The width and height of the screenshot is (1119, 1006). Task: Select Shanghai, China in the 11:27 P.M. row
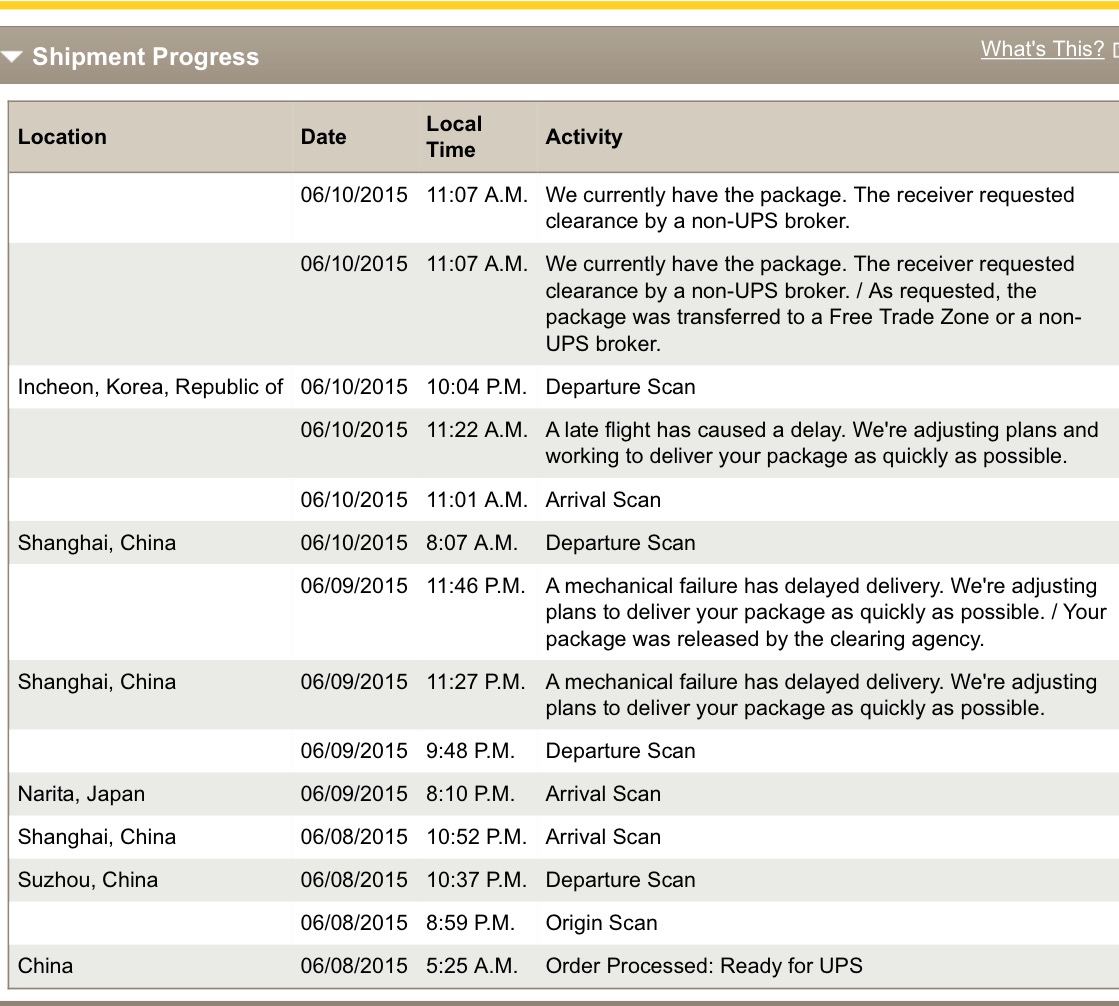[97, 681]
